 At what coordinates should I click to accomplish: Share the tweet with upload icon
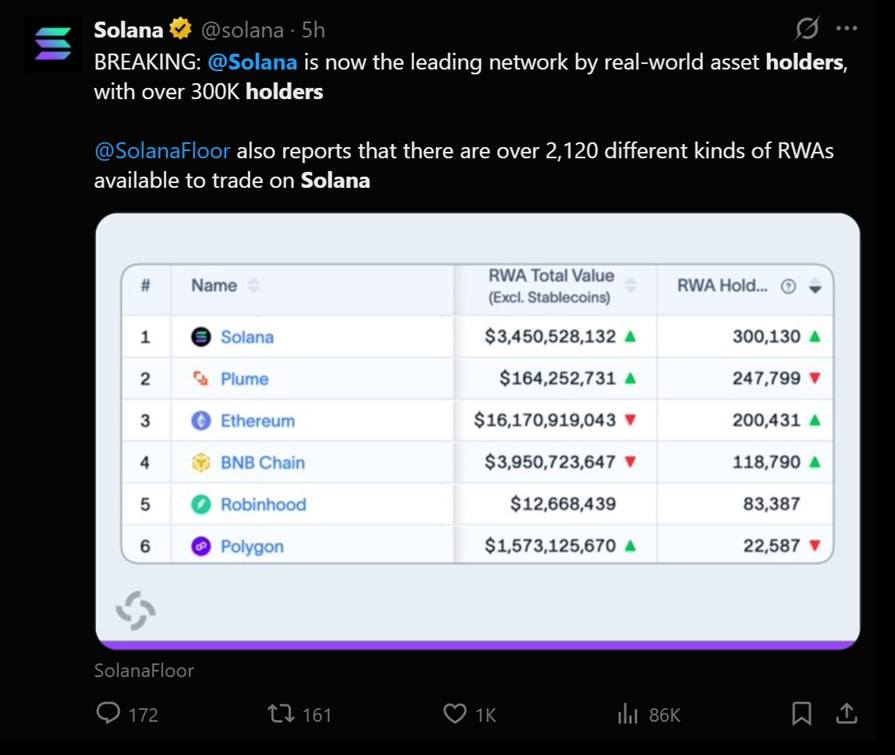coord(846,713)
